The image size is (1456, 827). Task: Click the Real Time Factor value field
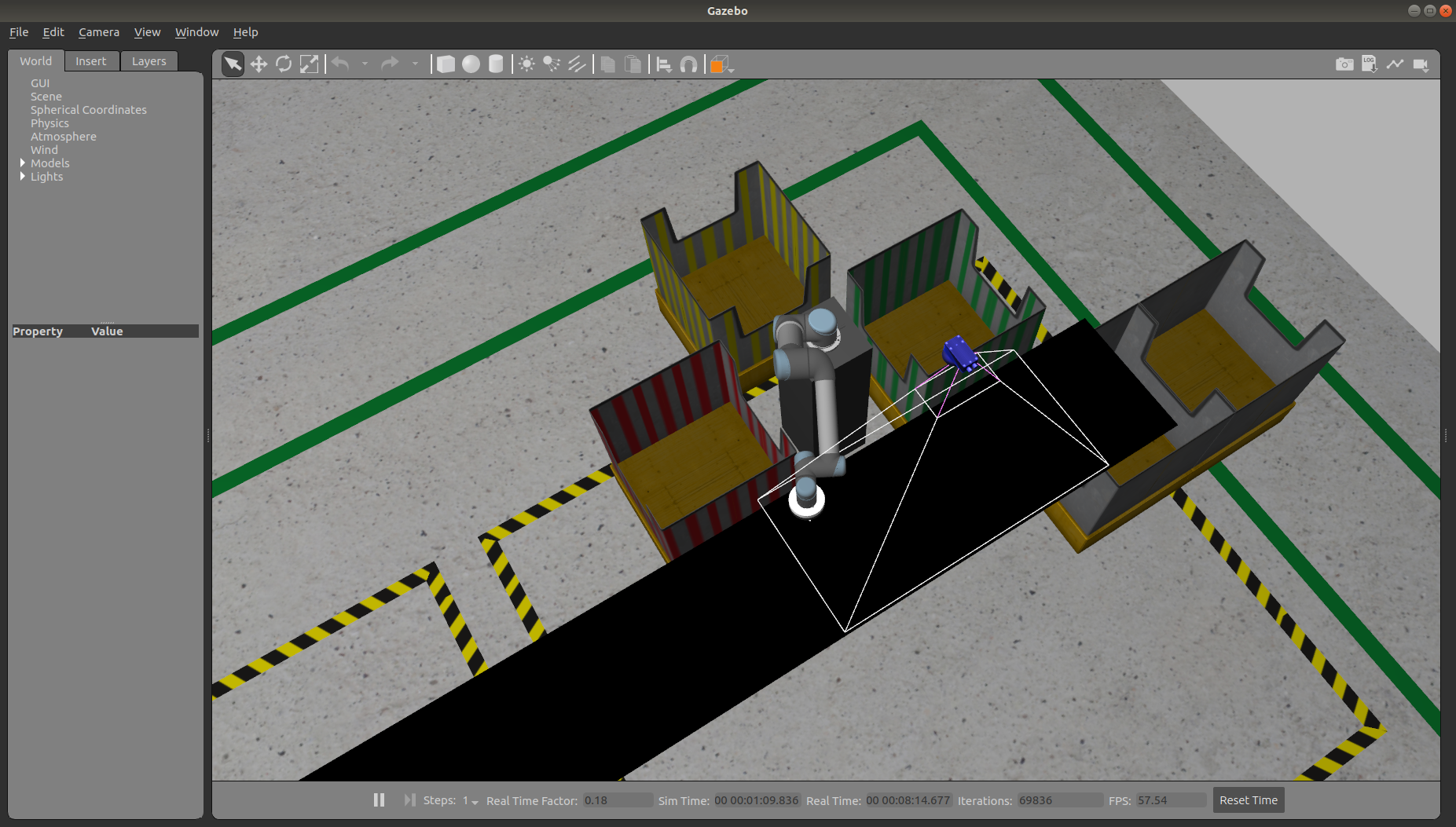[617, 800]
